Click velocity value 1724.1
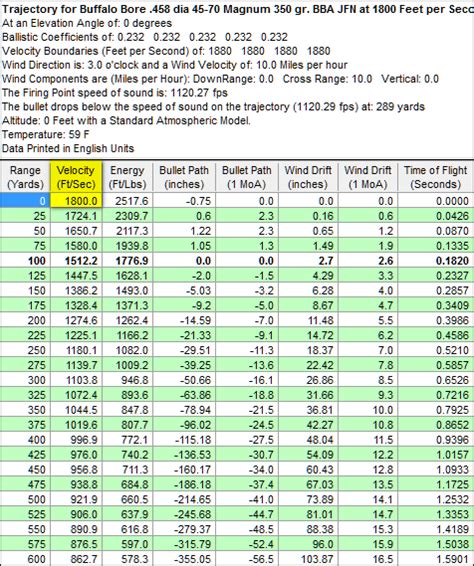The image size is (474, 566). (x=76, y=216)
